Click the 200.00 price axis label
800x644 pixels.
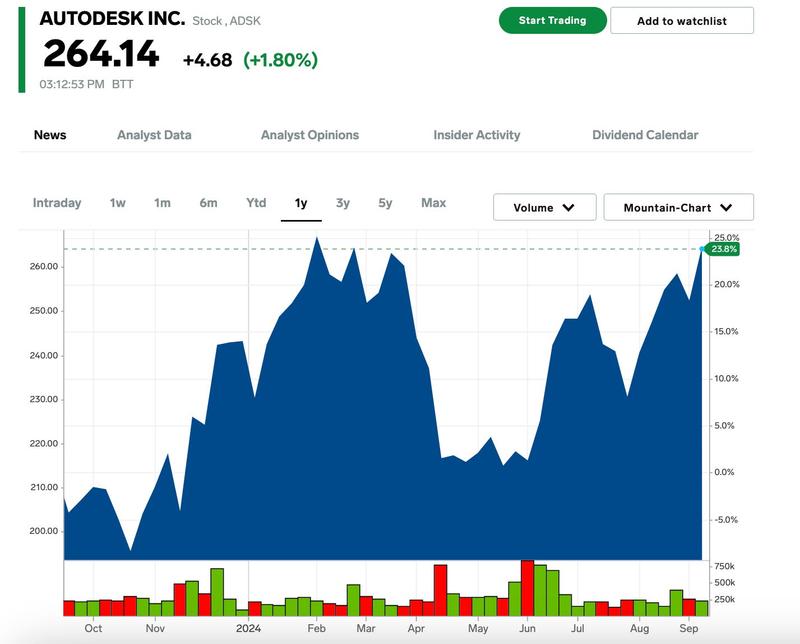[44, 531]
